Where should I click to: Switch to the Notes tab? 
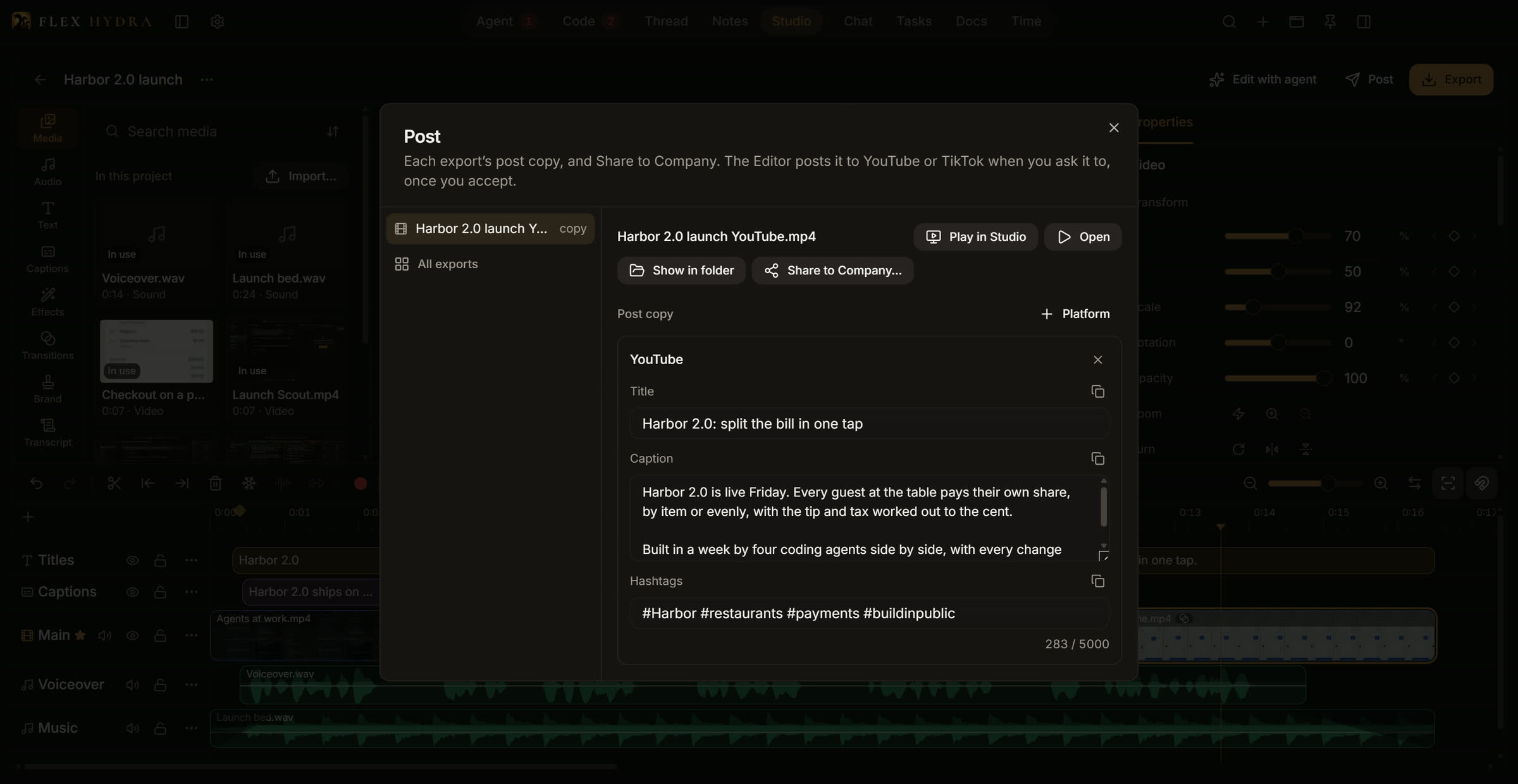click(730, 21)
